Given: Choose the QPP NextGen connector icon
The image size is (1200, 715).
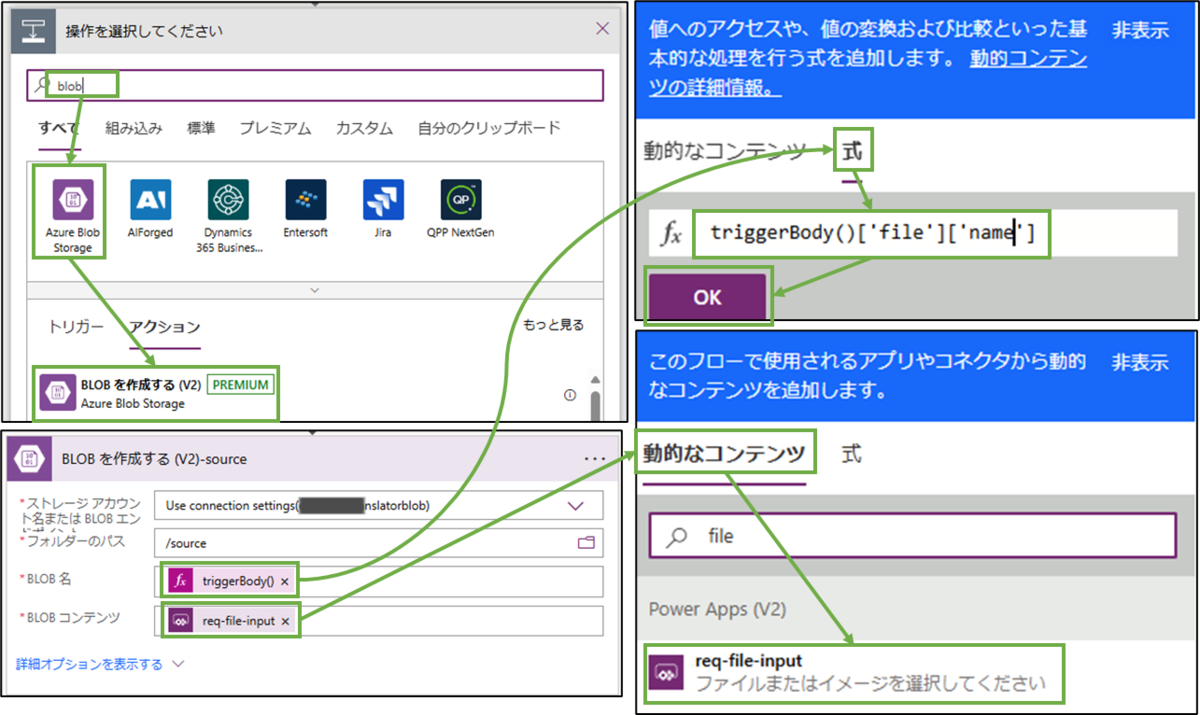Looking at the screenshot, I should pyautogui.click(x=461, y=199).
